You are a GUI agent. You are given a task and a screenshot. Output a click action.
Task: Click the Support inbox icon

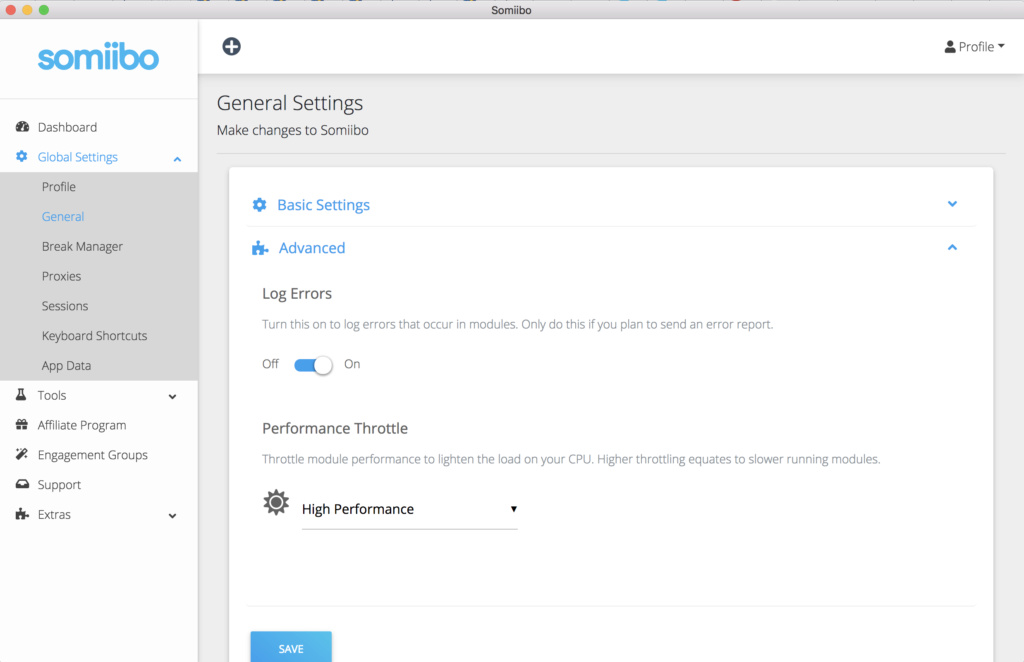click(x=22, y=484)
